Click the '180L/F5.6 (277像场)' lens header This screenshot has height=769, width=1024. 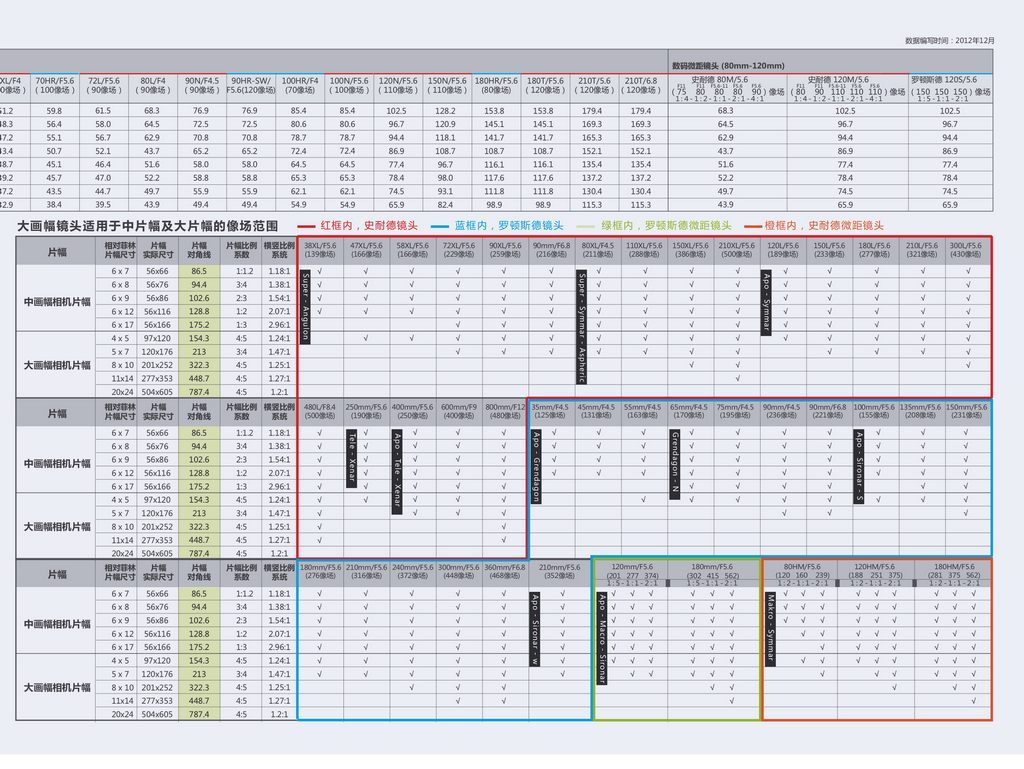point(875,249)
